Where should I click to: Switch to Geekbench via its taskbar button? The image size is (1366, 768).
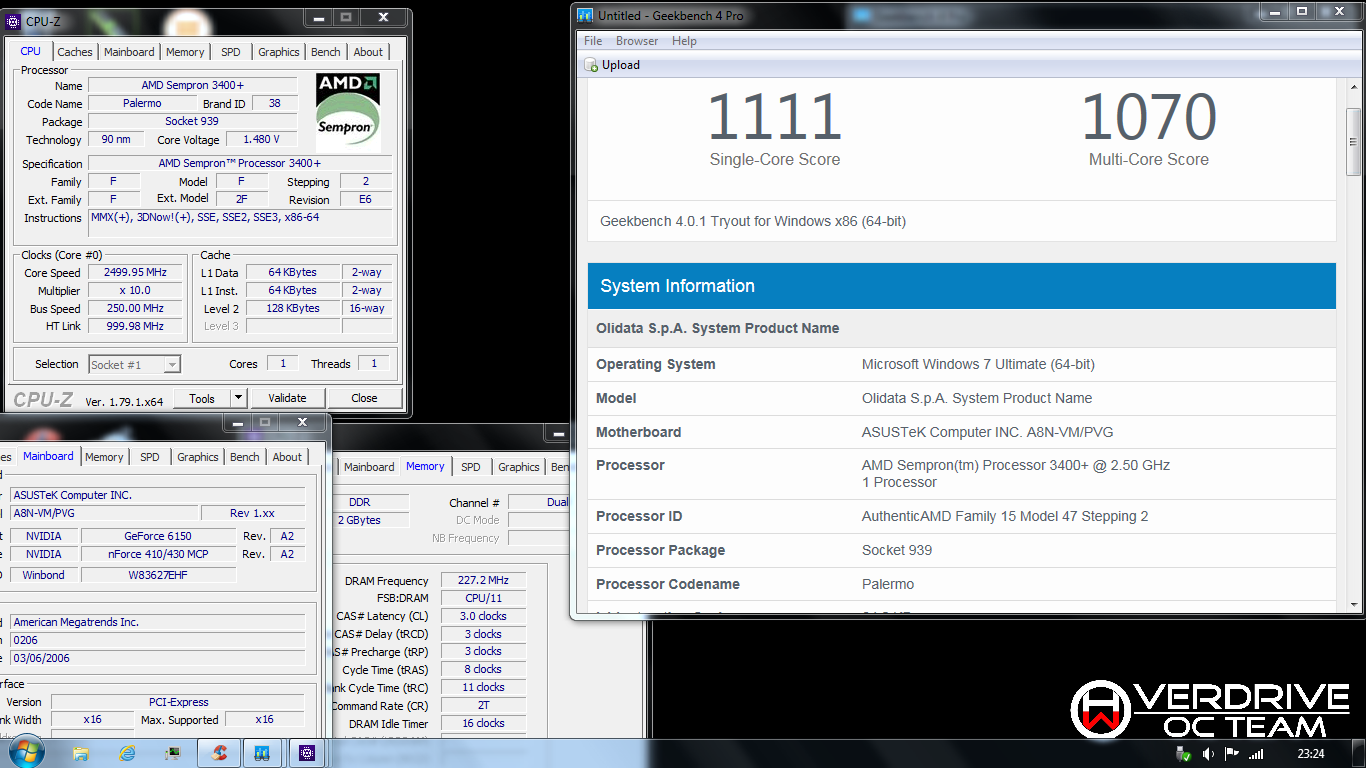pos(263,753)
